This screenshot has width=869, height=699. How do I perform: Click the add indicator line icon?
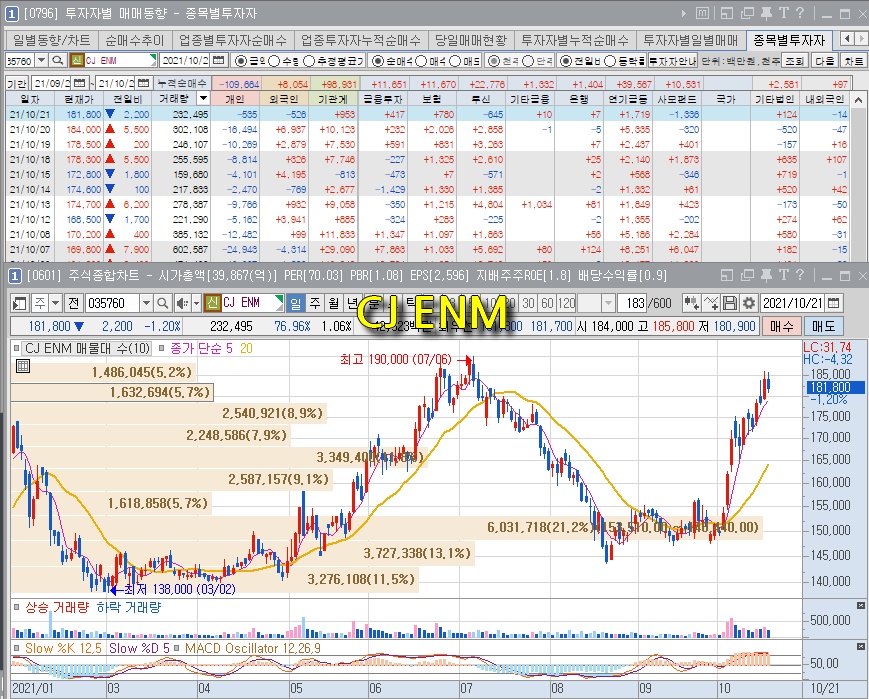click(711, 303)
